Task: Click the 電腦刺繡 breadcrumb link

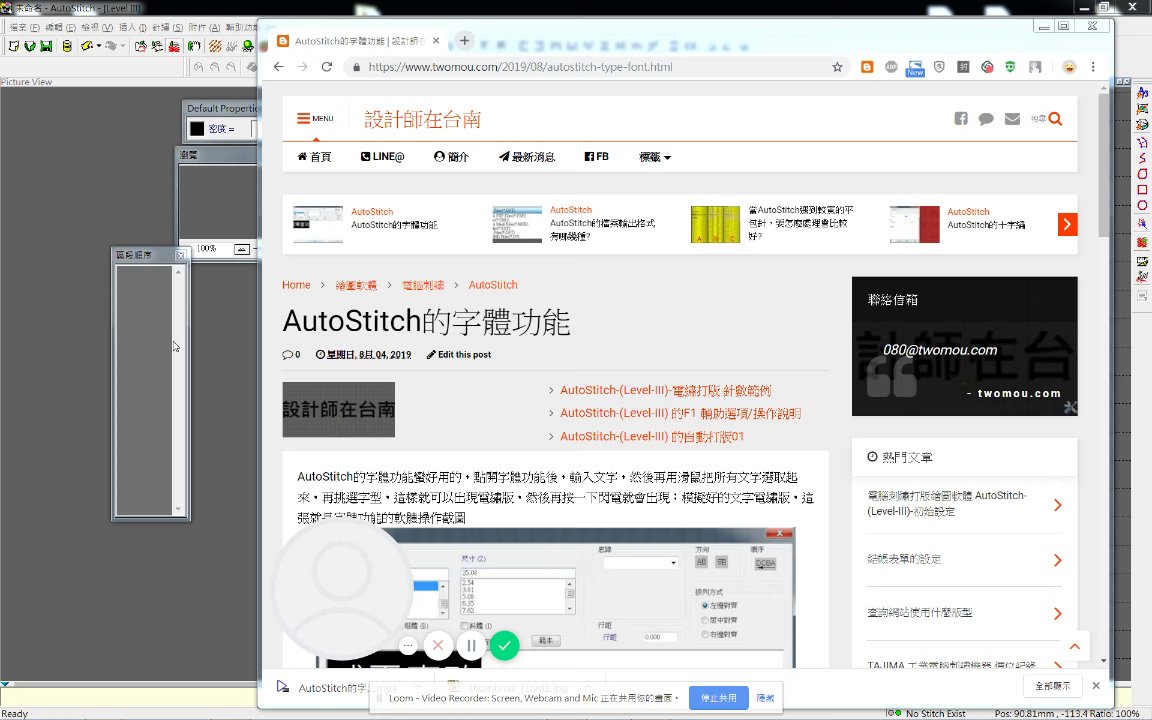Action: [x=422, y=285]
